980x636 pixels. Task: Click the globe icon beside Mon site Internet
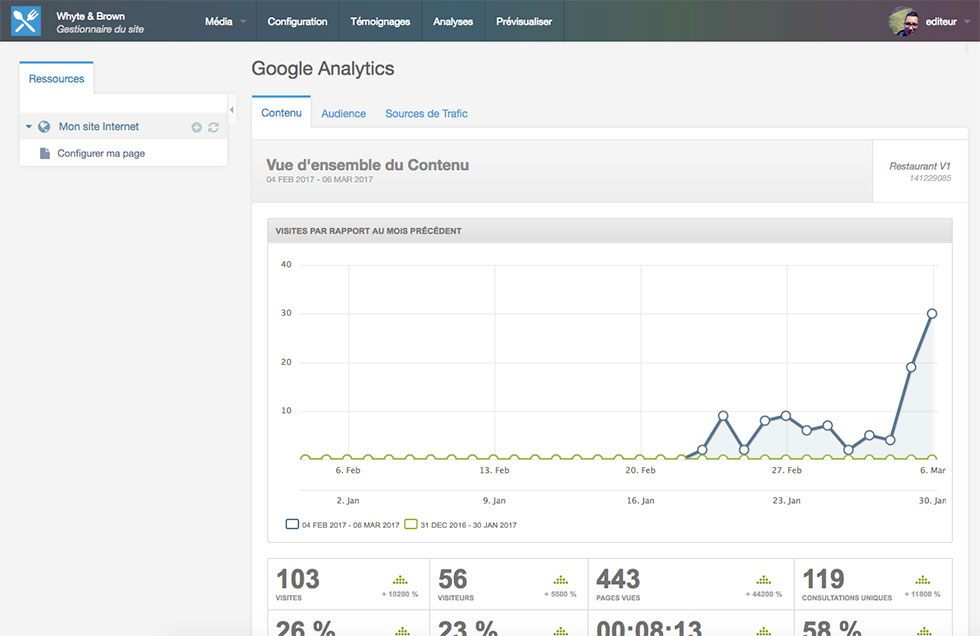[44, 127]
